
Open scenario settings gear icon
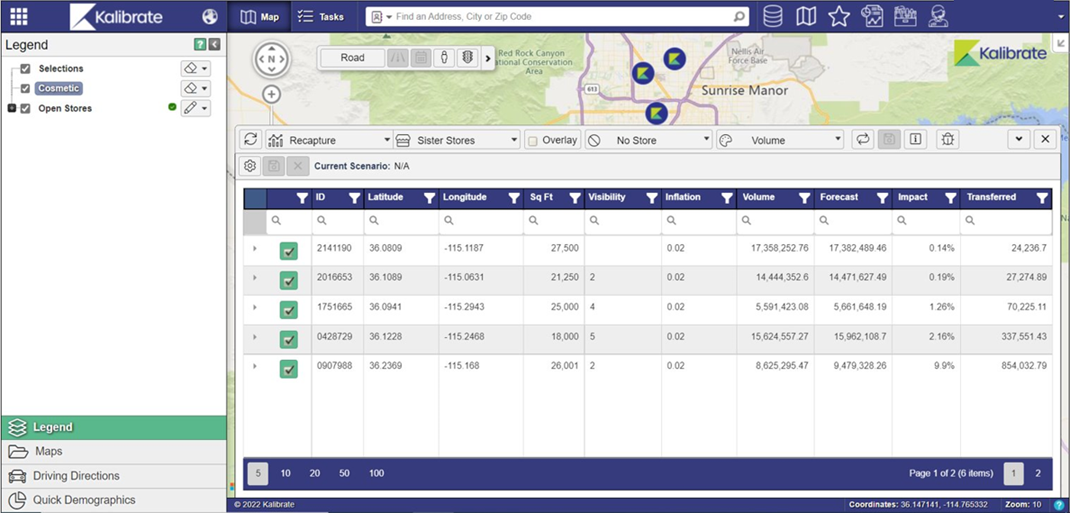250,166
